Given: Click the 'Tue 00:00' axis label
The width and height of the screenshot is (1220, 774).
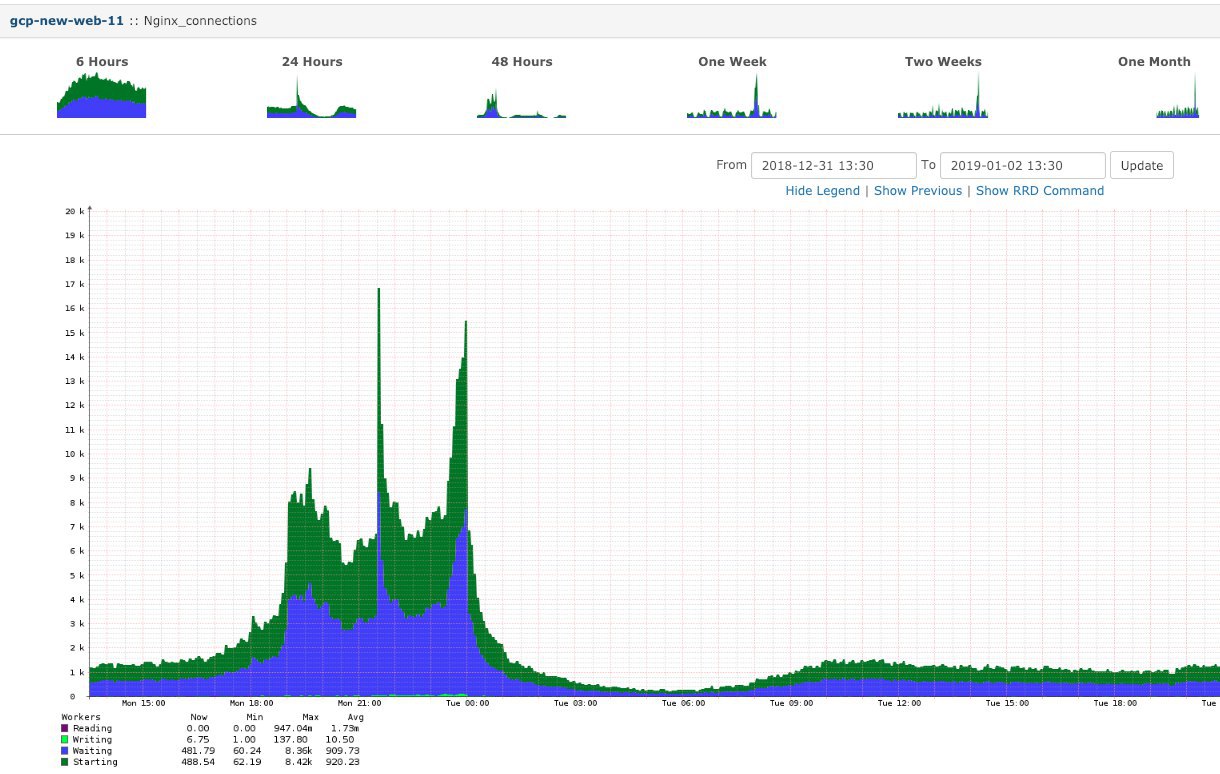Looking at the screenshot, I should pos(468,703).
